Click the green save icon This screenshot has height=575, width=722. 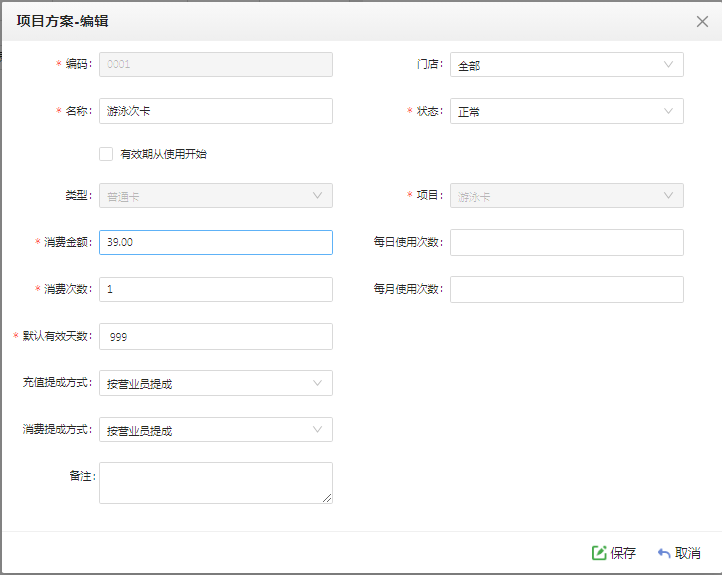tap(599, 552)
